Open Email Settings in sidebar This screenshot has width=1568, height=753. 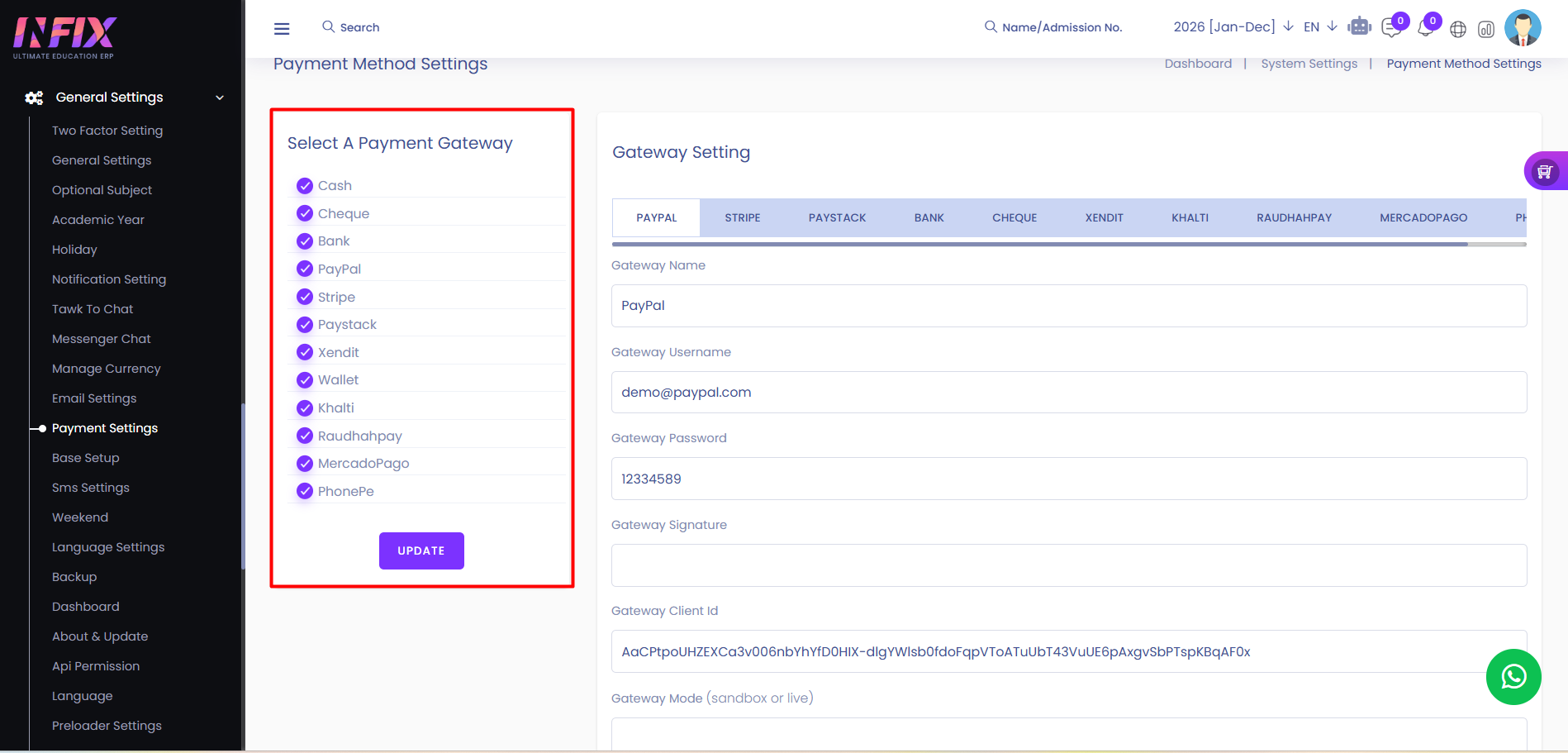(x=94, y=398)
